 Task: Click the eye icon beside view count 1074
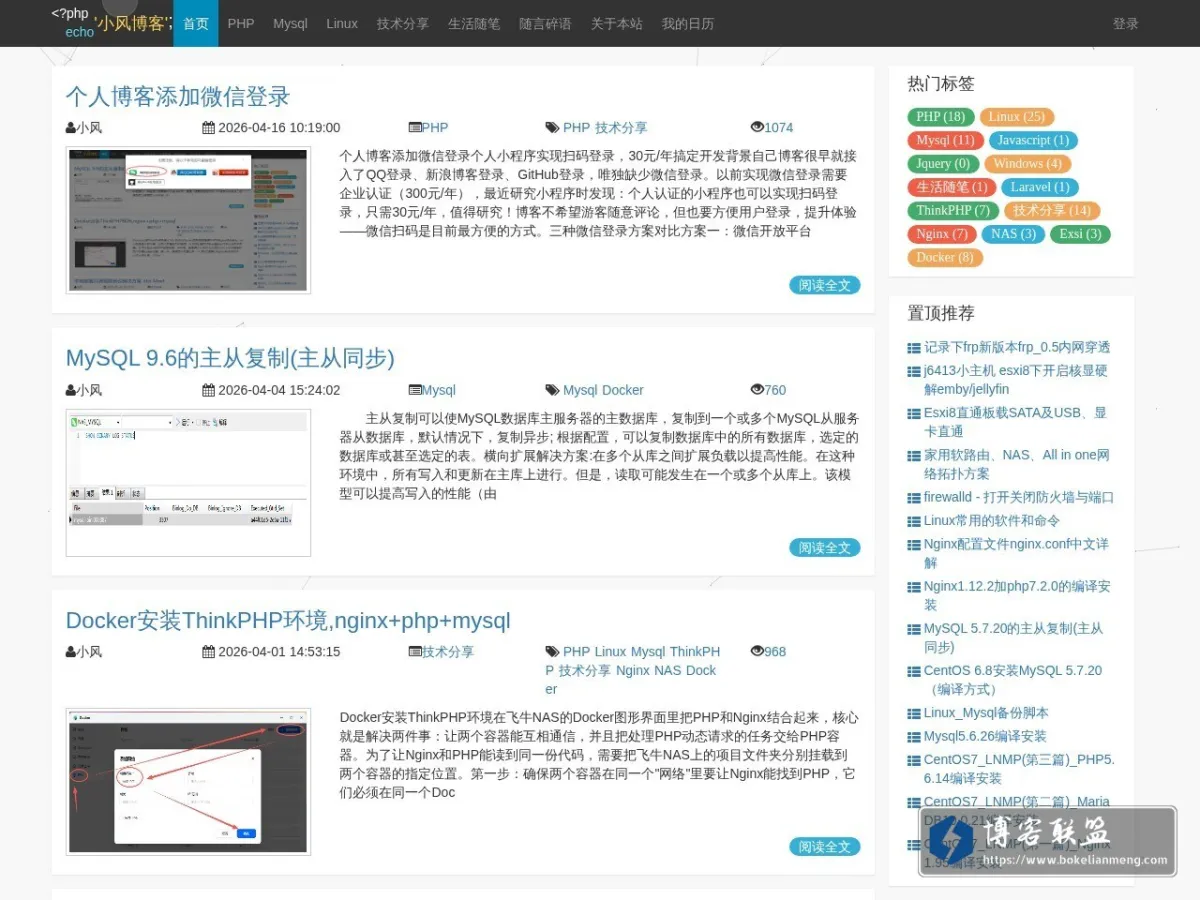coord(757,128)
